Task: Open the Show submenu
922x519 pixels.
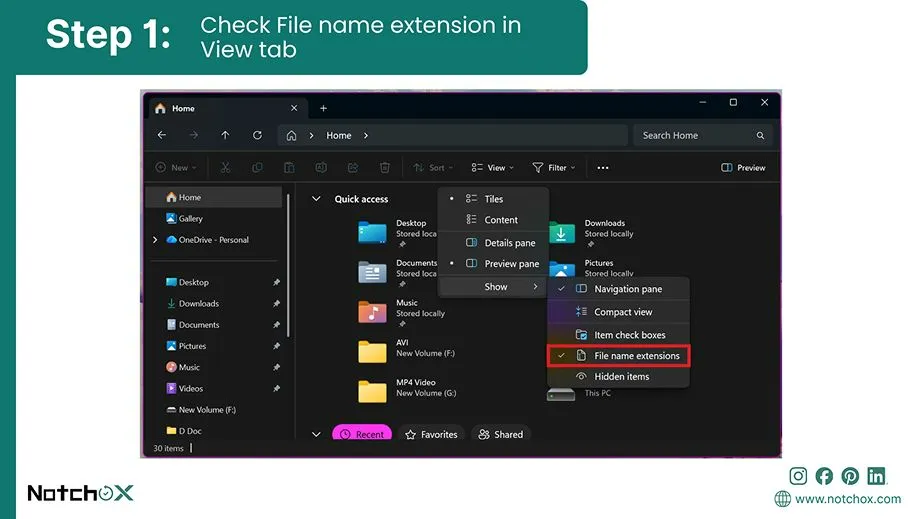Action: click(494, 287)
